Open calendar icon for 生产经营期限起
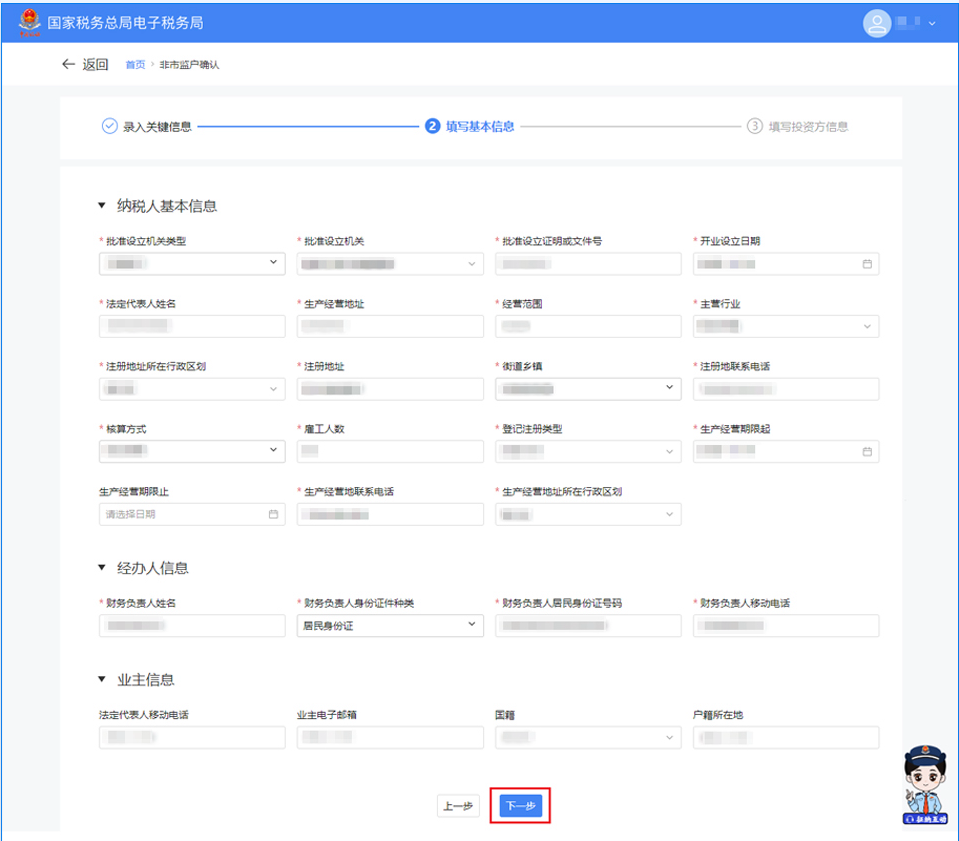This screenshot has width=959, height=841. pos(867,451)
